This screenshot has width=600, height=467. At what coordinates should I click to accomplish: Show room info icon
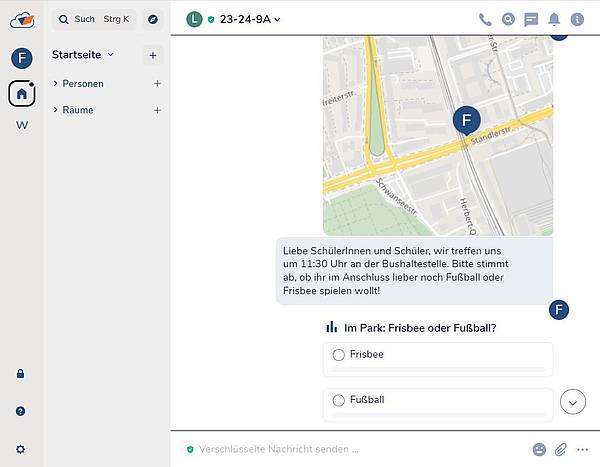[577, 19]
